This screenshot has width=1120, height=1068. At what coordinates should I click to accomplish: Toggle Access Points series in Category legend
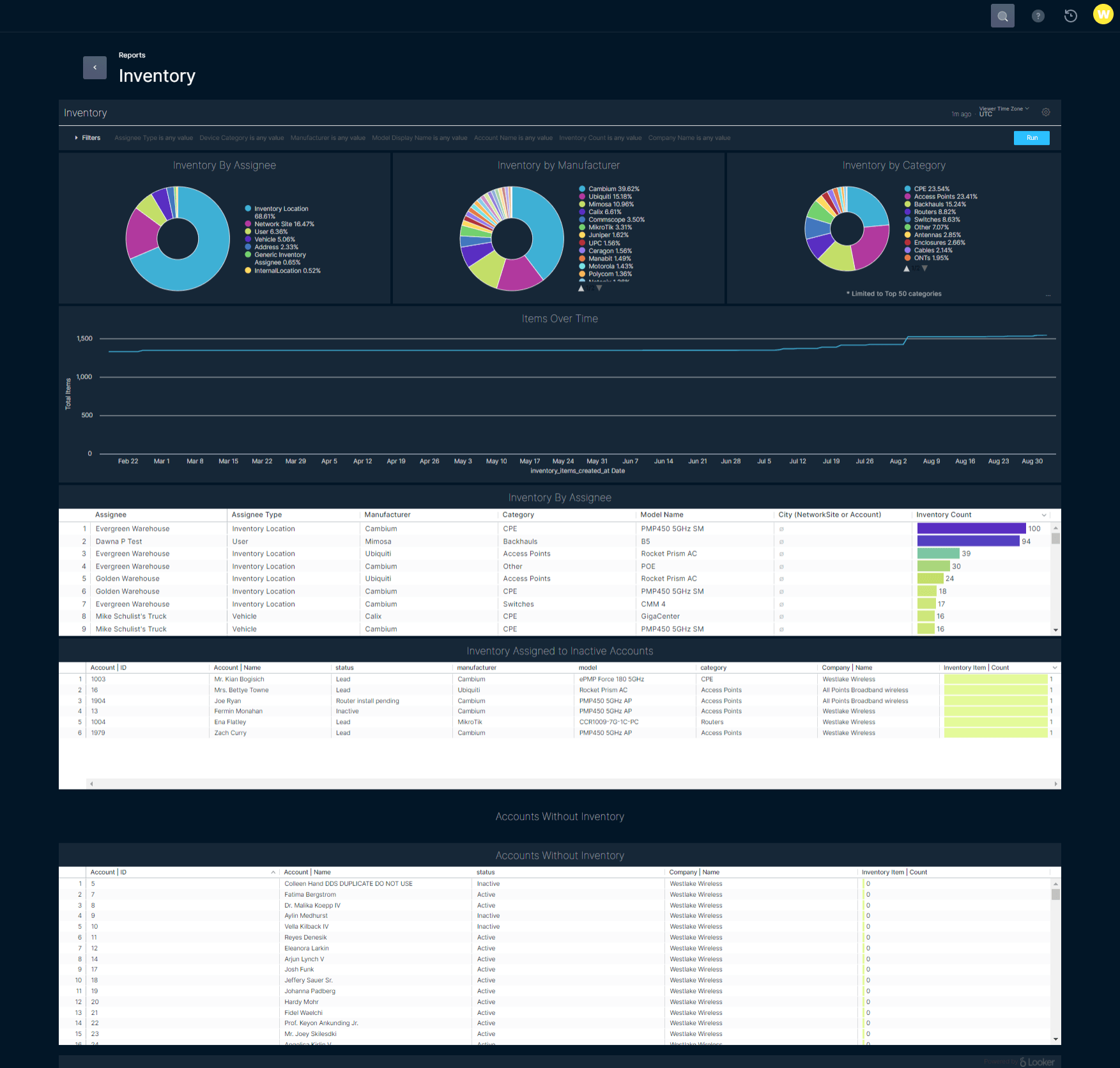[940, 197]
